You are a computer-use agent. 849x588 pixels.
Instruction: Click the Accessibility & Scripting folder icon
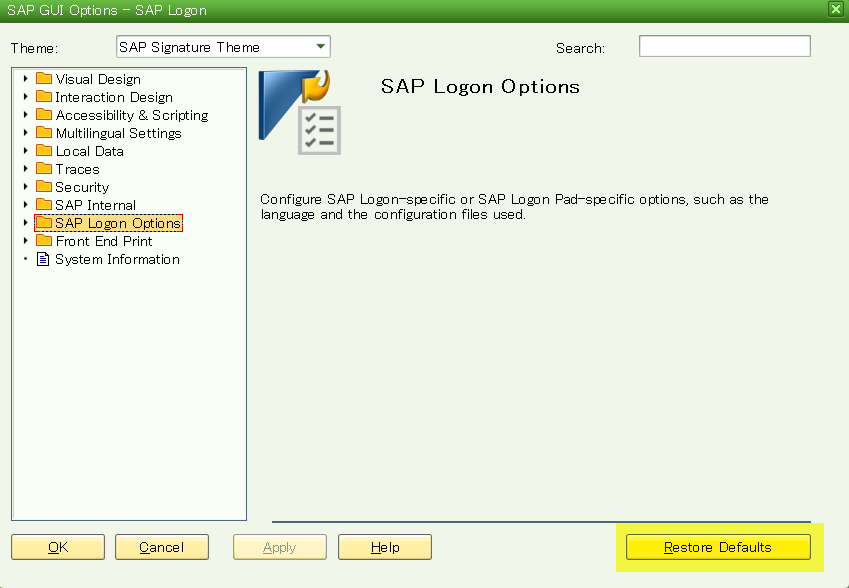coord(44,115)
